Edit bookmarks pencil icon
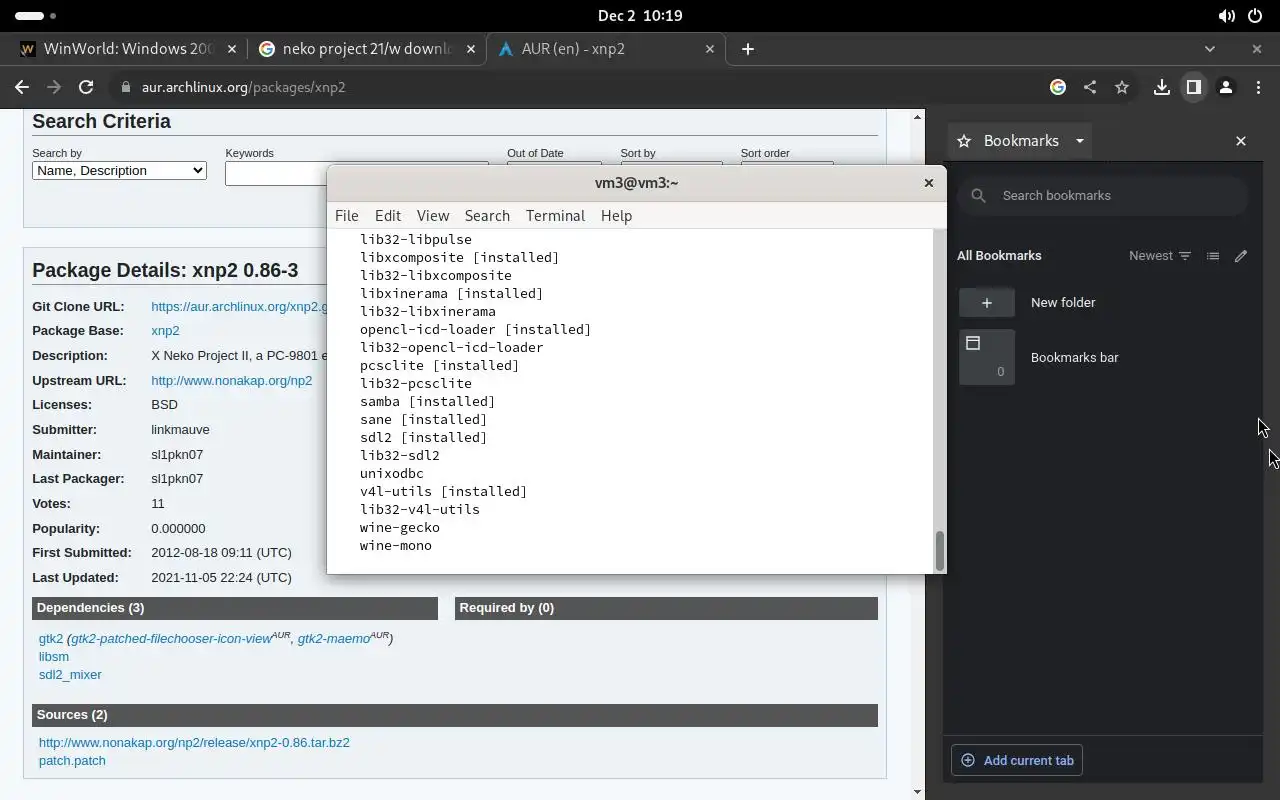The height and width of the screenshot is (800, 1280). (x=1241, y=256)
